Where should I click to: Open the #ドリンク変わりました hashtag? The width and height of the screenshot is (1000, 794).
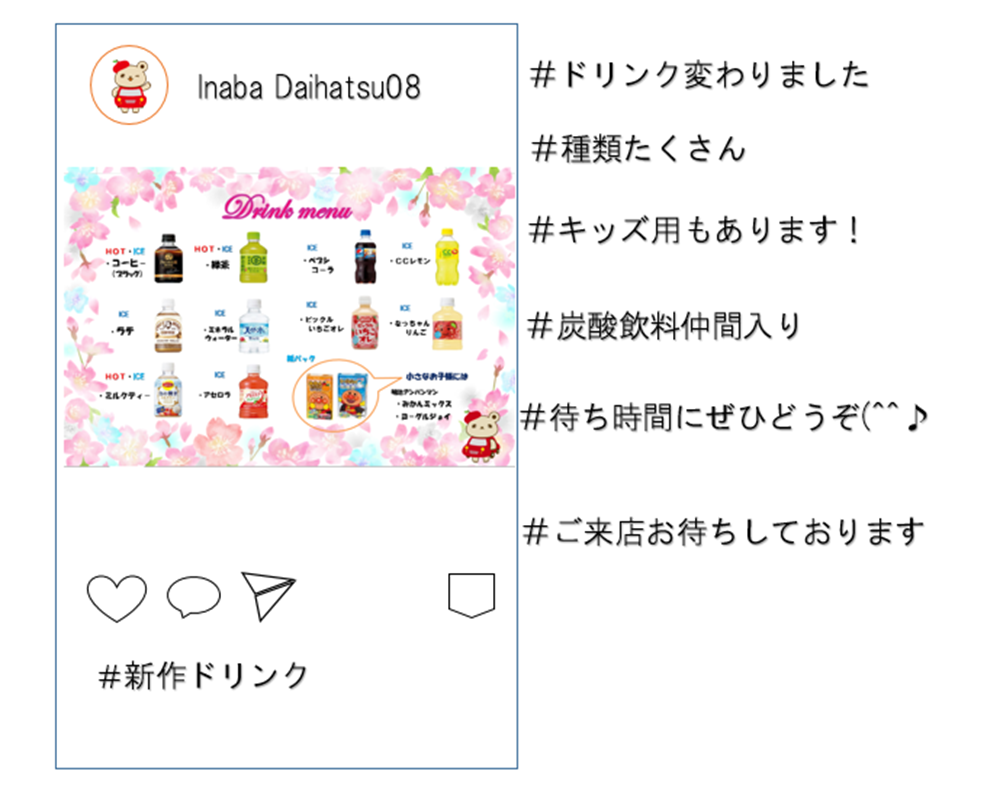(x=699, y=75)
